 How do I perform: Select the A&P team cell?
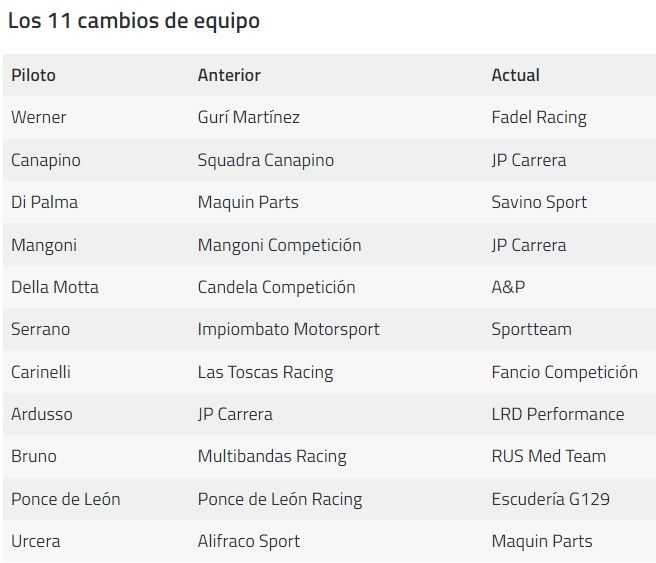[508, 287]
